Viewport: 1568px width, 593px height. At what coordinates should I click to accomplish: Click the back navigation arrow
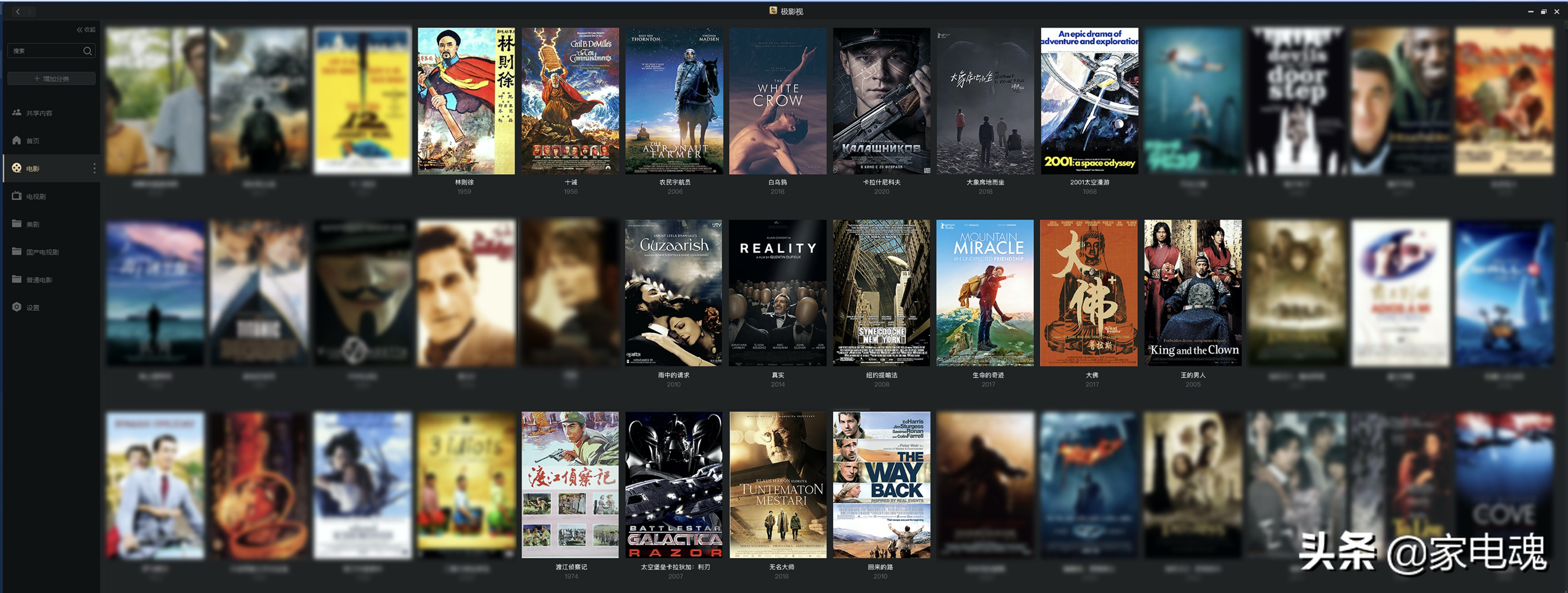pos(18,11)
